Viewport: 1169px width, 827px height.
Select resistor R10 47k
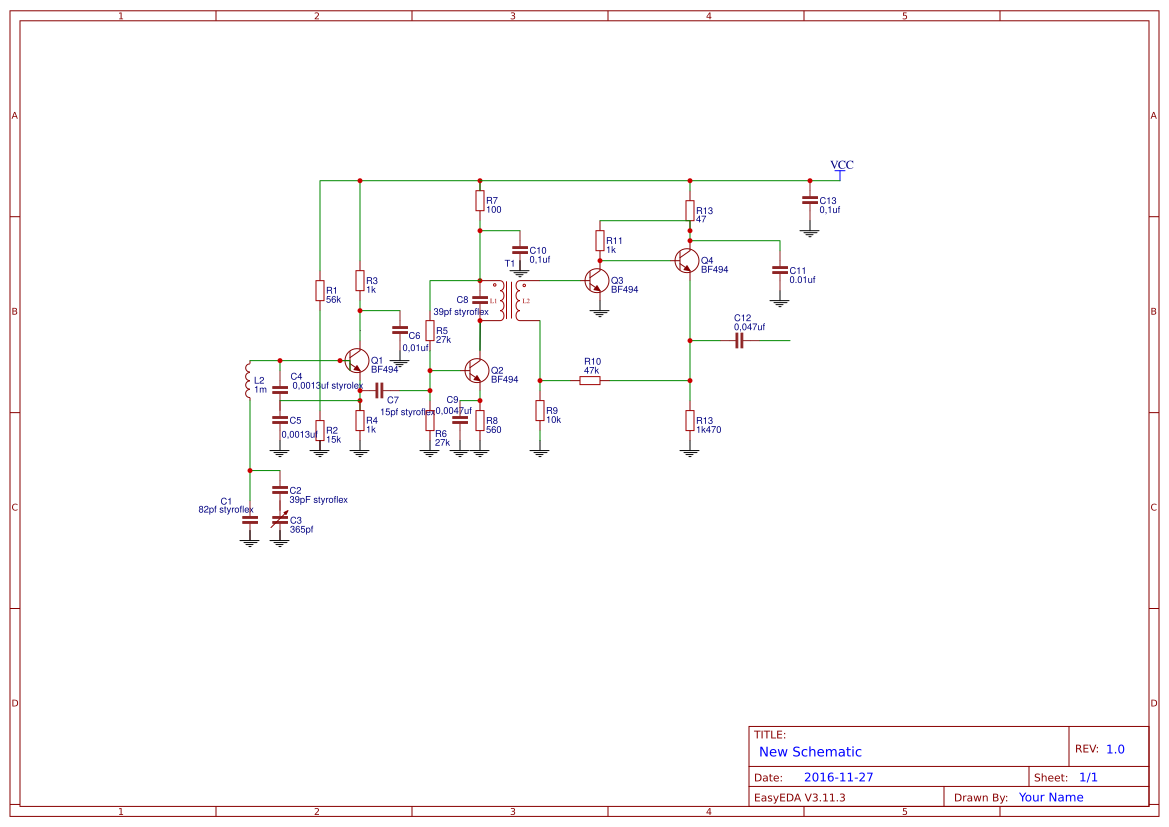(590, 378)
